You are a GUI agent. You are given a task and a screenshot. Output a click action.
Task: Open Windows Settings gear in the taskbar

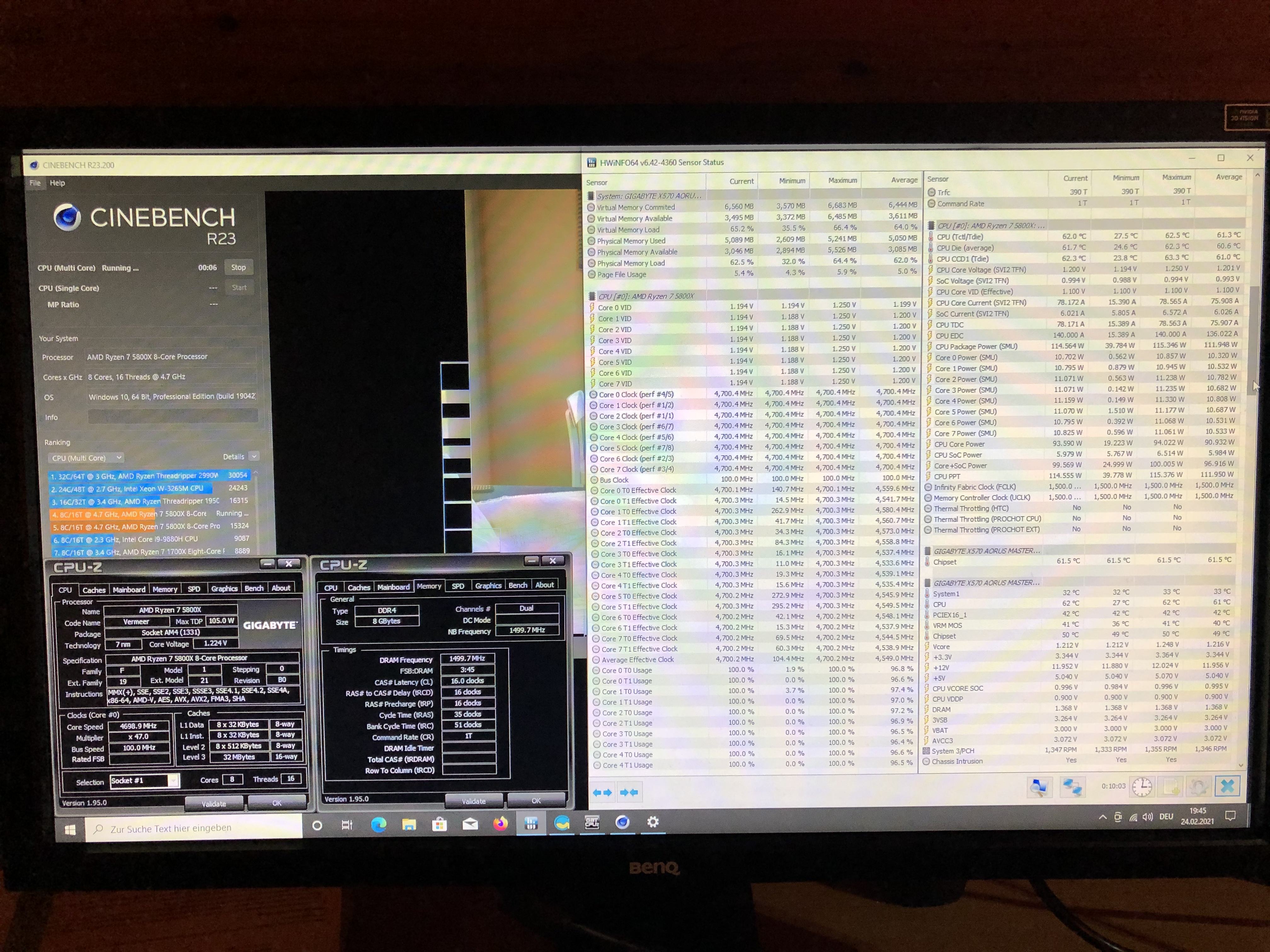point(653,822)
